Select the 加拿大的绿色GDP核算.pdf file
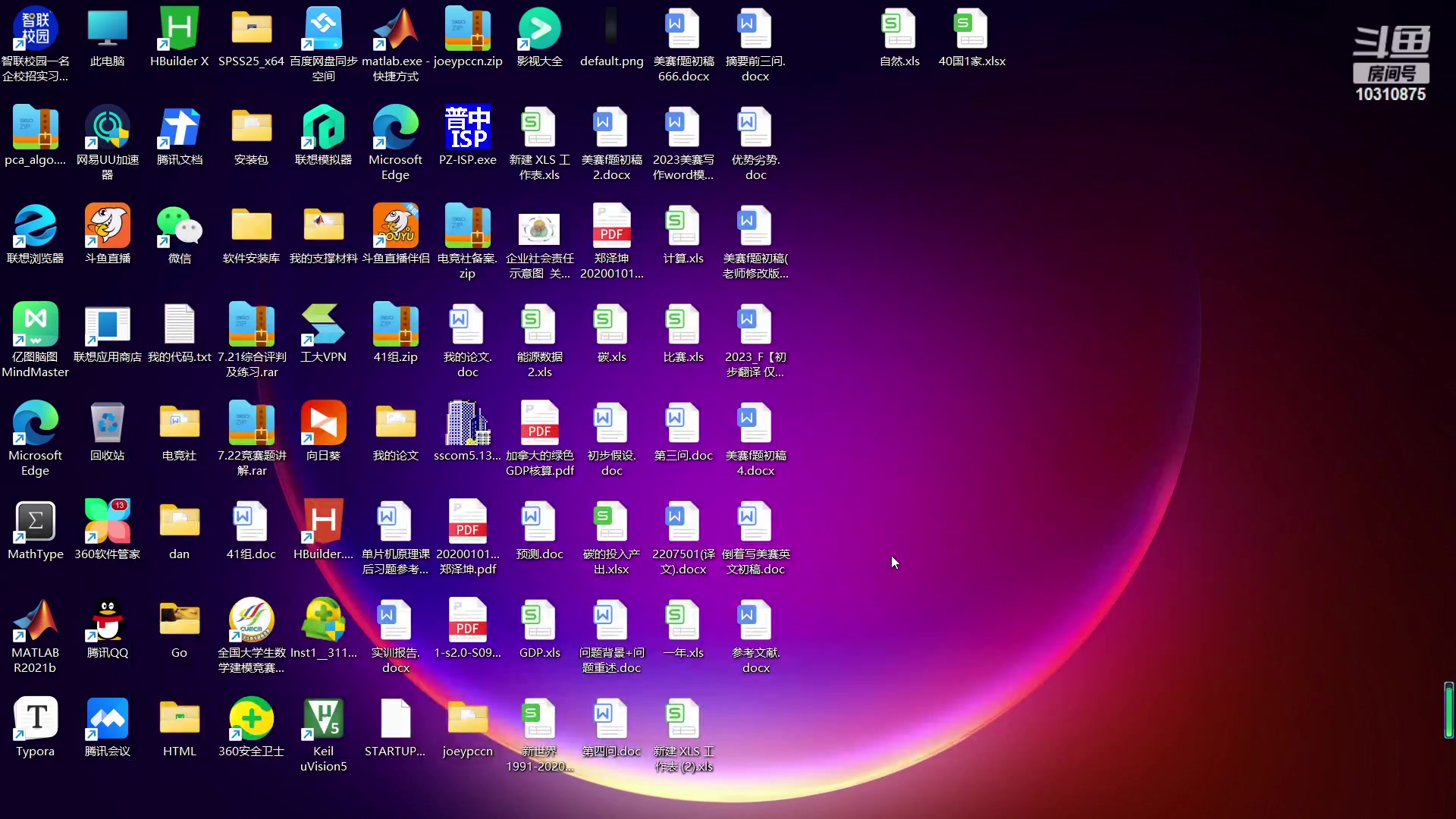1456x819 pixels. [x=539, y=438]
